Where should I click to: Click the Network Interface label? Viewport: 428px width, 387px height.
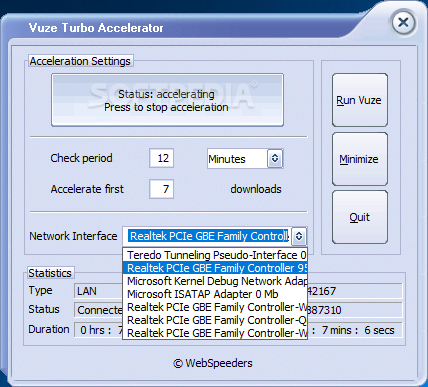point(73,236)
